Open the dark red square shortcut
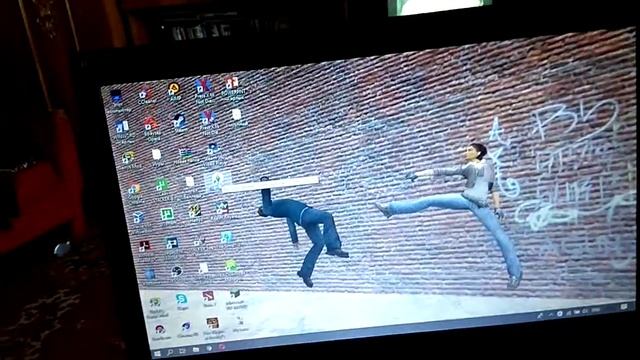Screen dimensions: 640x360 point(144,246)
